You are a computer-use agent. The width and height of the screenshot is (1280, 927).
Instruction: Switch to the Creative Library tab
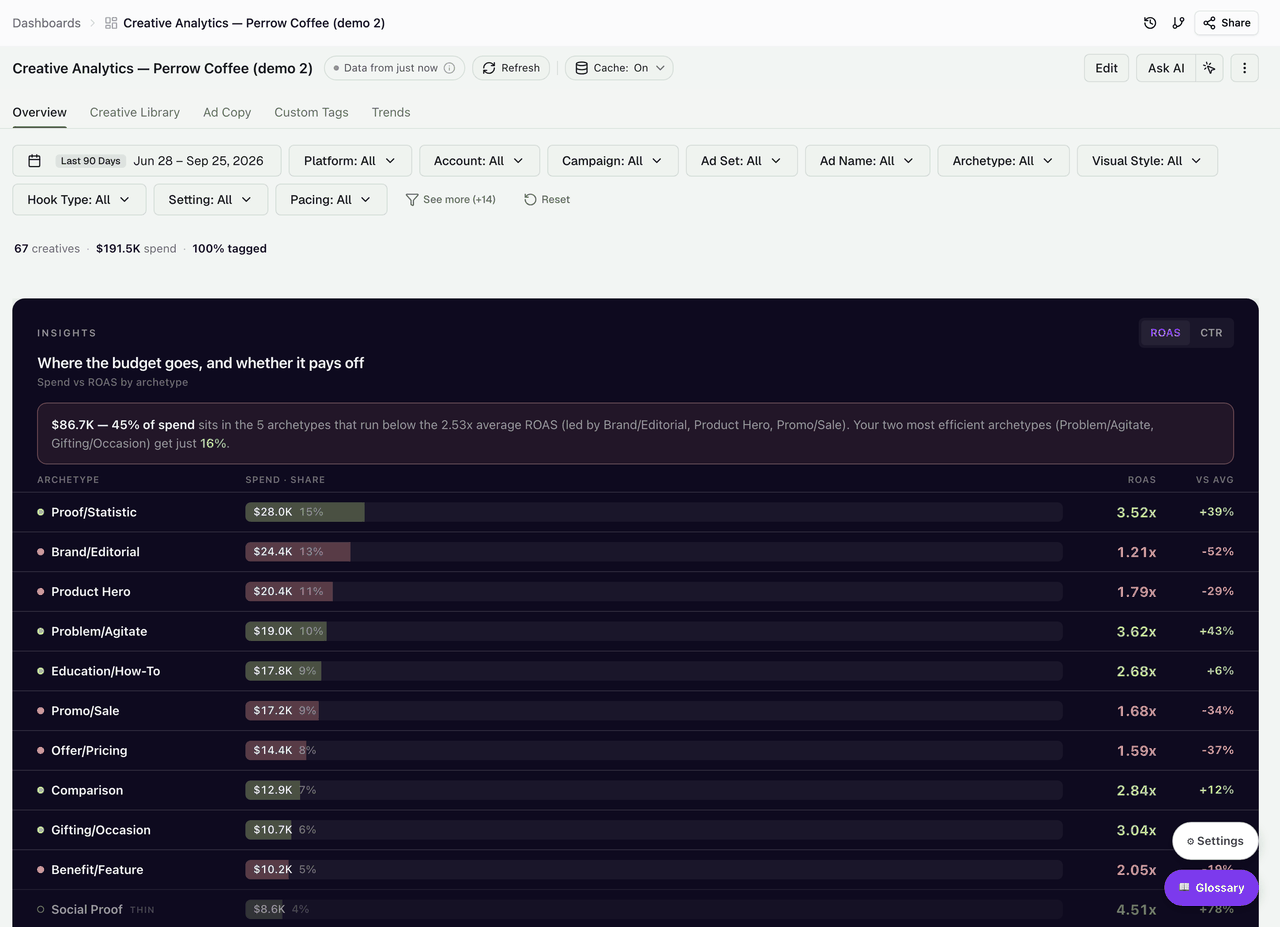click(x=135, y=112)
